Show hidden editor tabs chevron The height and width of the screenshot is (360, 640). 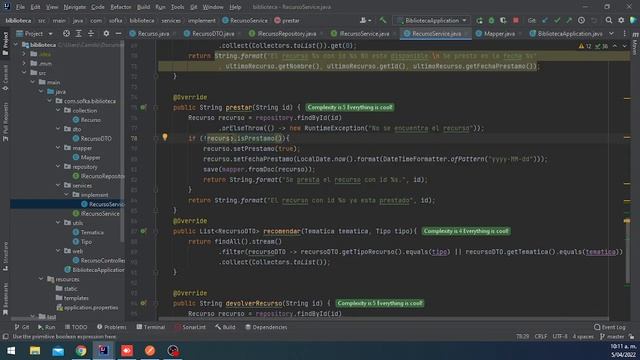[x=611, y=33]
